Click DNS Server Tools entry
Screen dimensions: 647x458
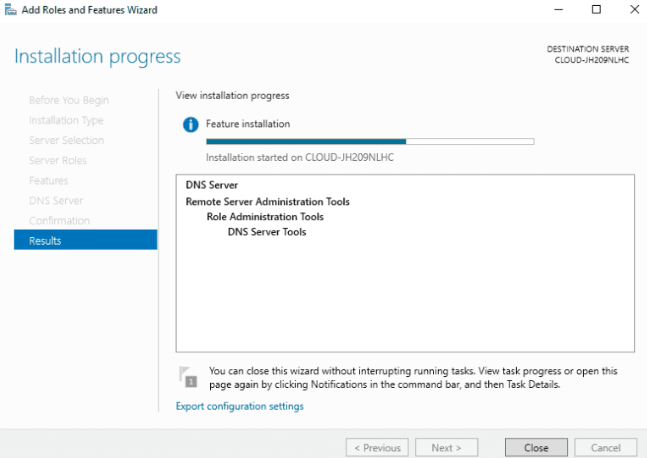click(267, 232)
